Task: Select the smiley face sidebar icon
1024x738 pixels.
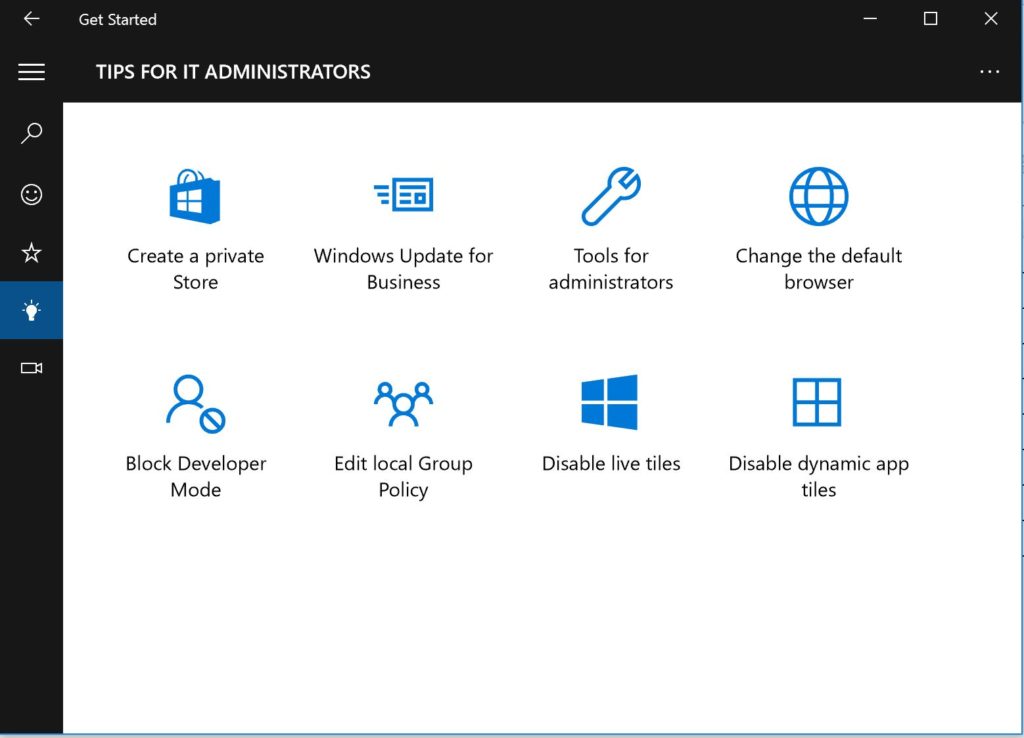Action: [x=31, y=194]
